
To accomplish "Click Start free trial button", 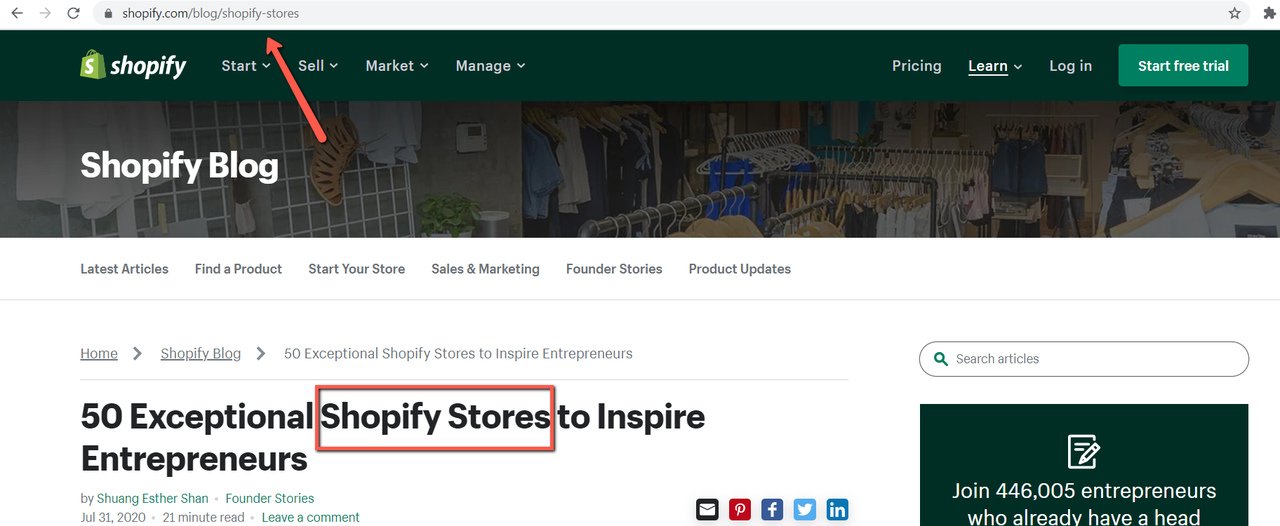I will (x=1183, y=66).
